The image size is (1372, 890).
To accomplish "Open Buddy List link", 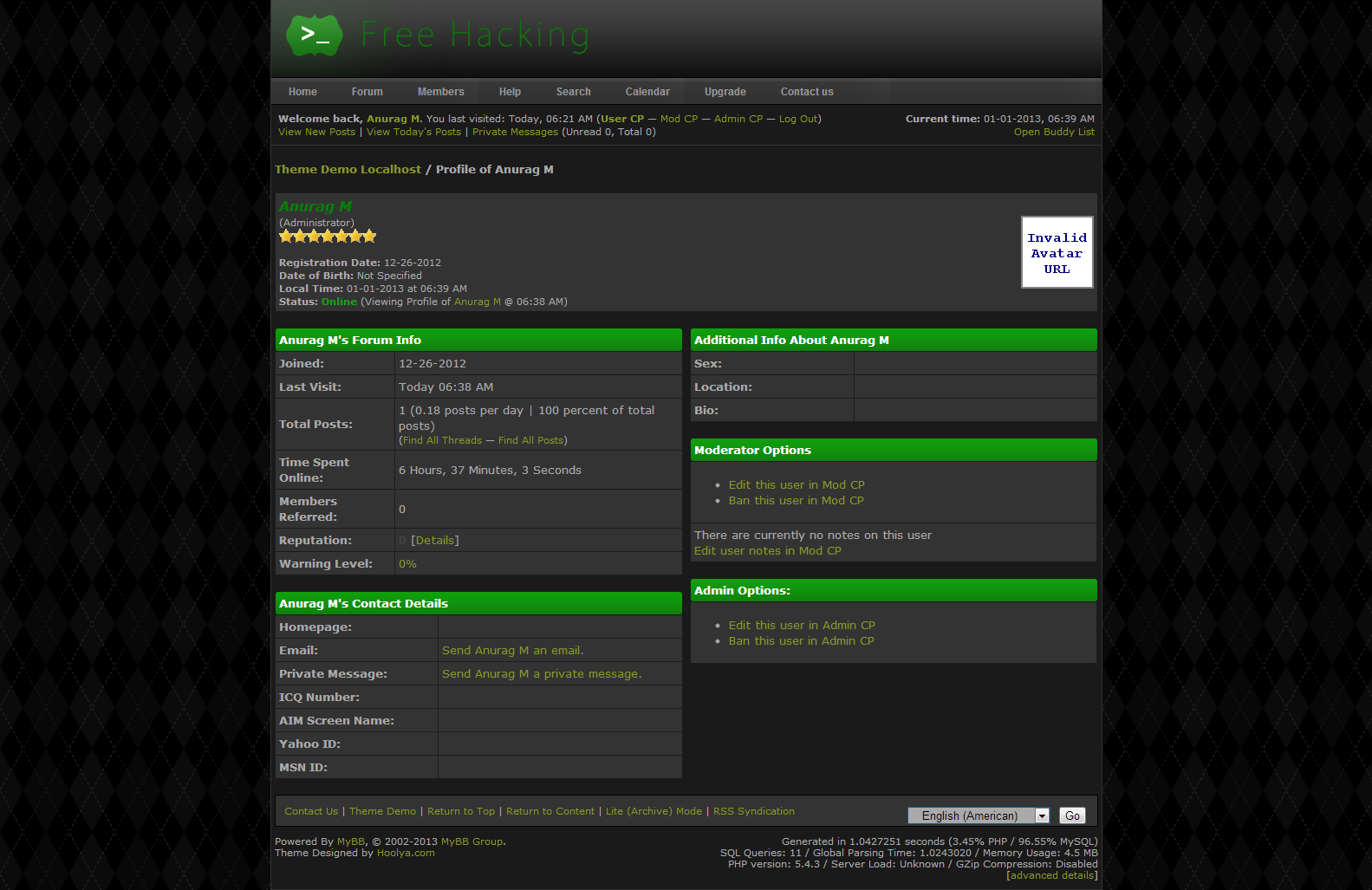I will tap(1054, 132).
